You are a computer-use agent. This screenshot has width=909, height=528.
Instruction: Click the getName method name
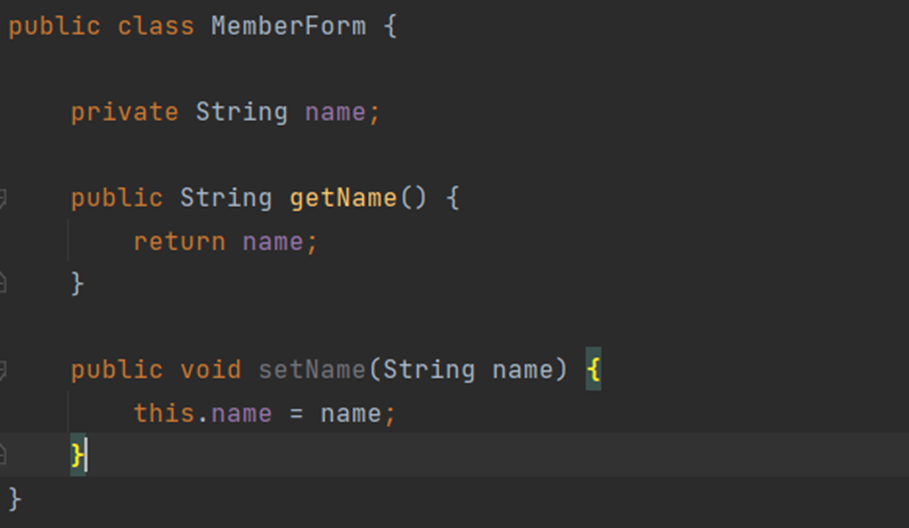tap(343, 198)
